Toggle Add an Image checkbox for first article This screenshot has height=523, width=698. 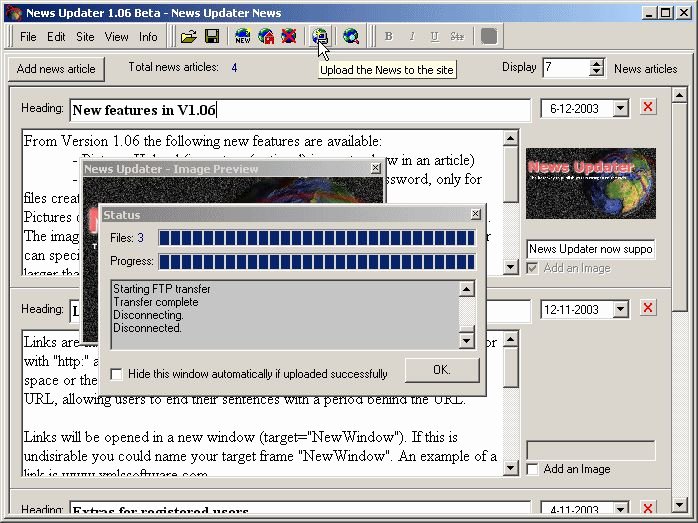coord(532,268)
